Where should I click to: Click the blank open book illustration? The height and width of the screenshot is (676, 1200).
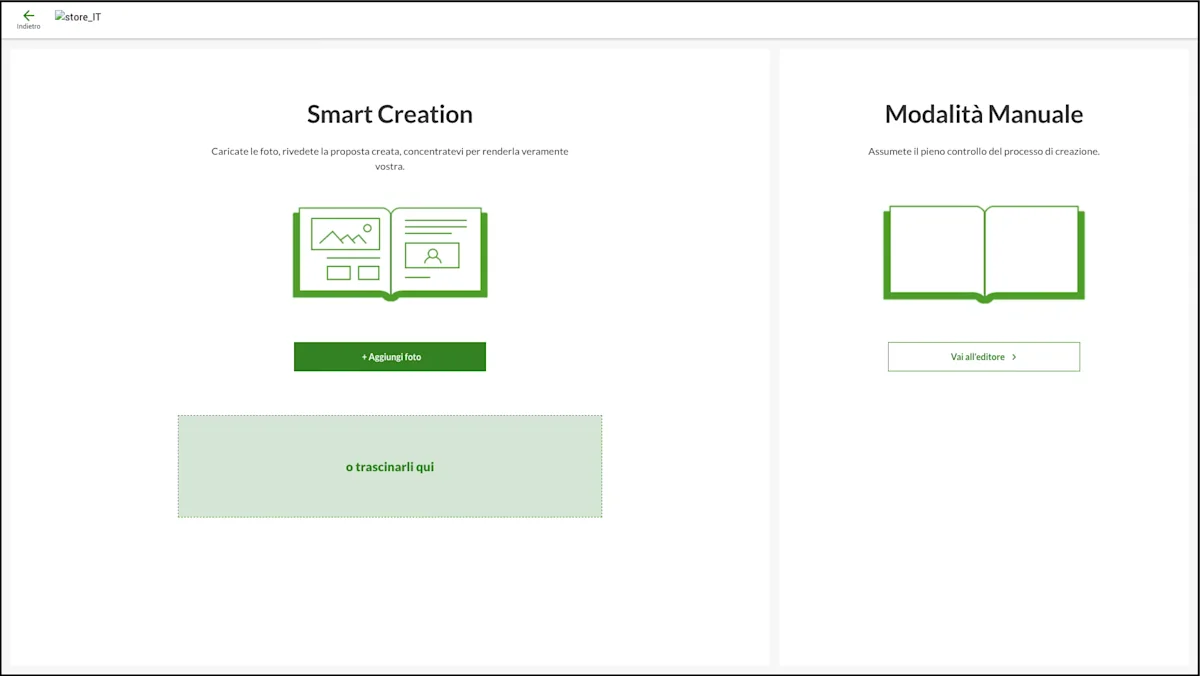coord(984,254)
